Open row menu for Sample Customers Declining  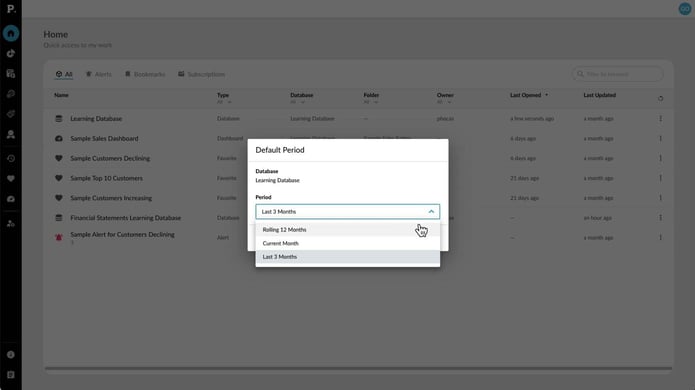coord(660,158)
